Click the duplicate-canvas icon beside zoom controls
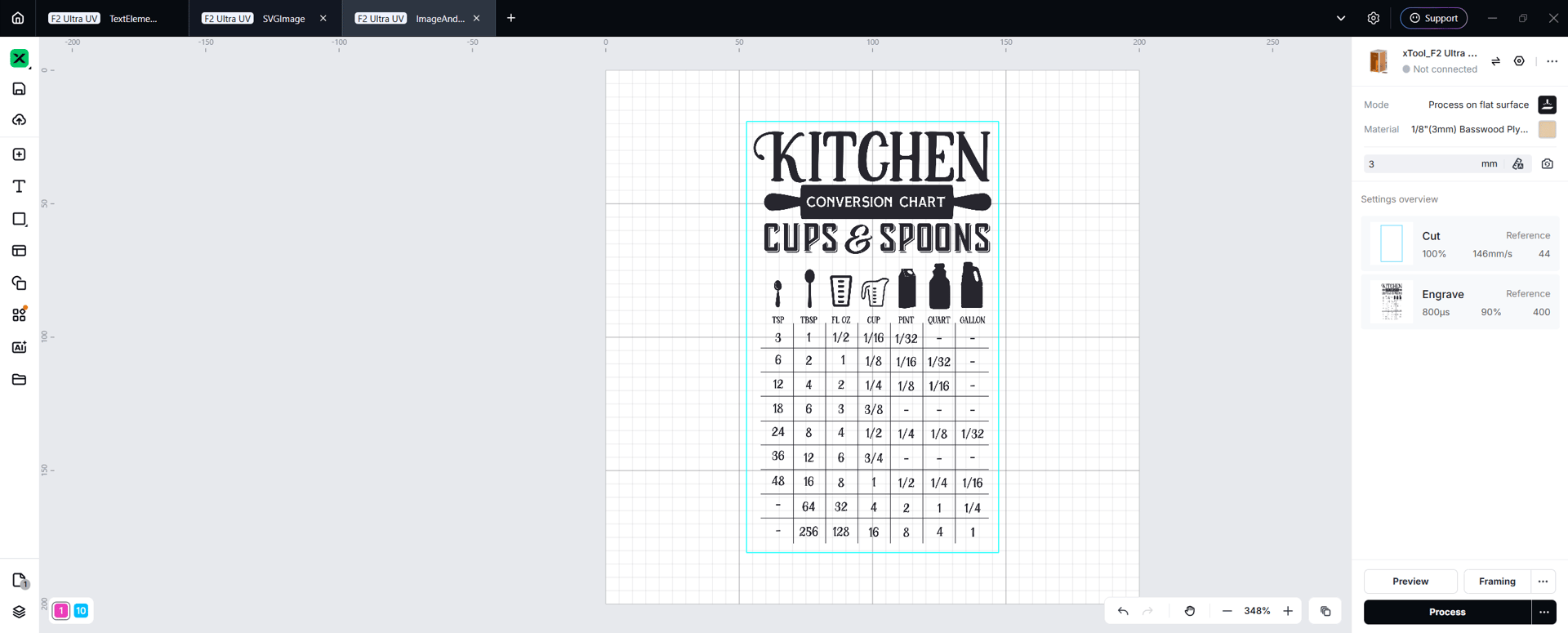The height and width of the screenshot is (633, 1568). coord(1325,611)
